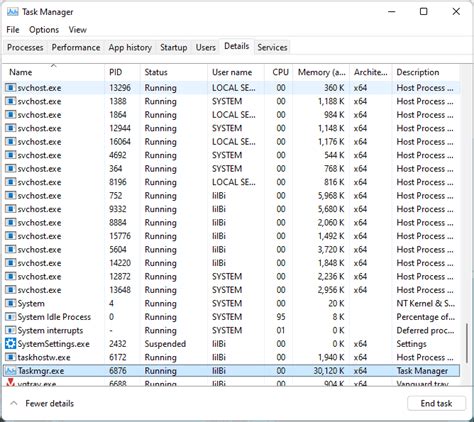Click the icon of svchost.exe PID 5604

coord(11,249)
